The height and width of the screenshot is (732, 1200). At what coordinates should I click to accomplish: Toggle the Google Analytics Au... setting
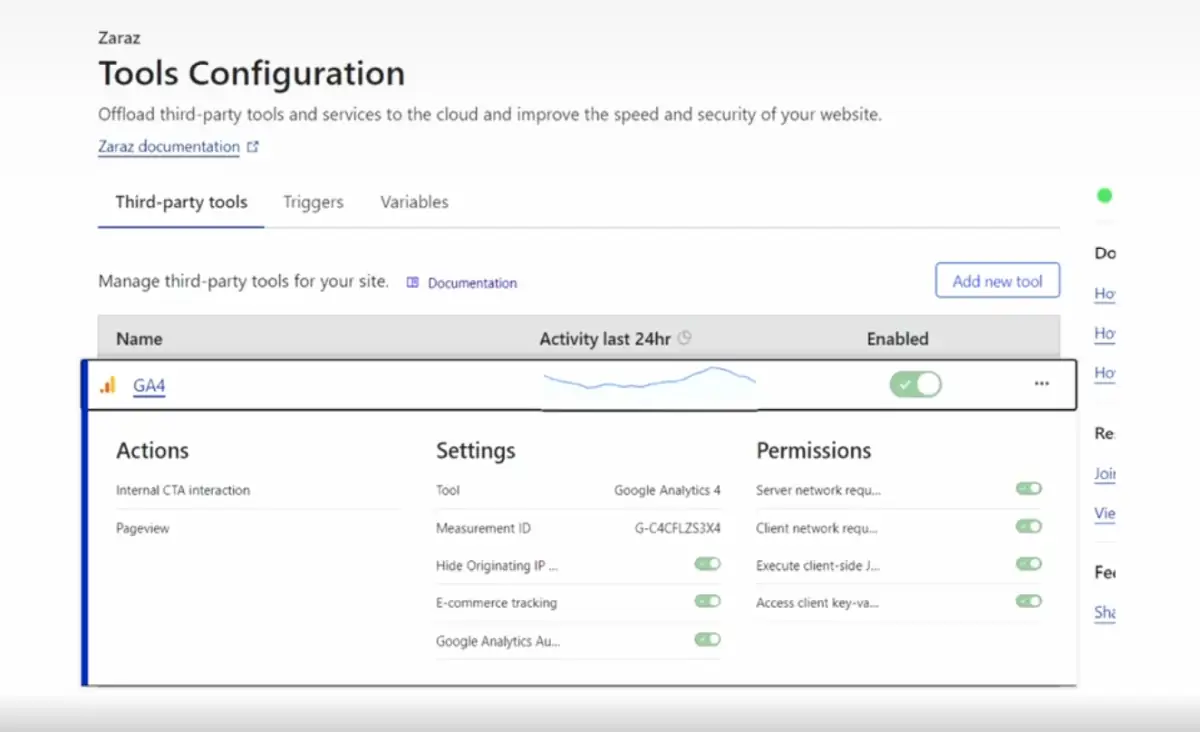(707, 640)
